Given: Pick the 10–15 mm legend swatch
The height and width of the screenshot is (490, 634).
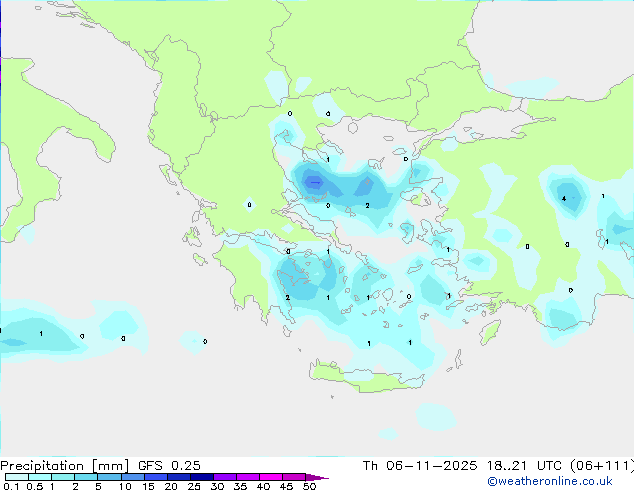Looking at the screenshot, I should [132, 477].
